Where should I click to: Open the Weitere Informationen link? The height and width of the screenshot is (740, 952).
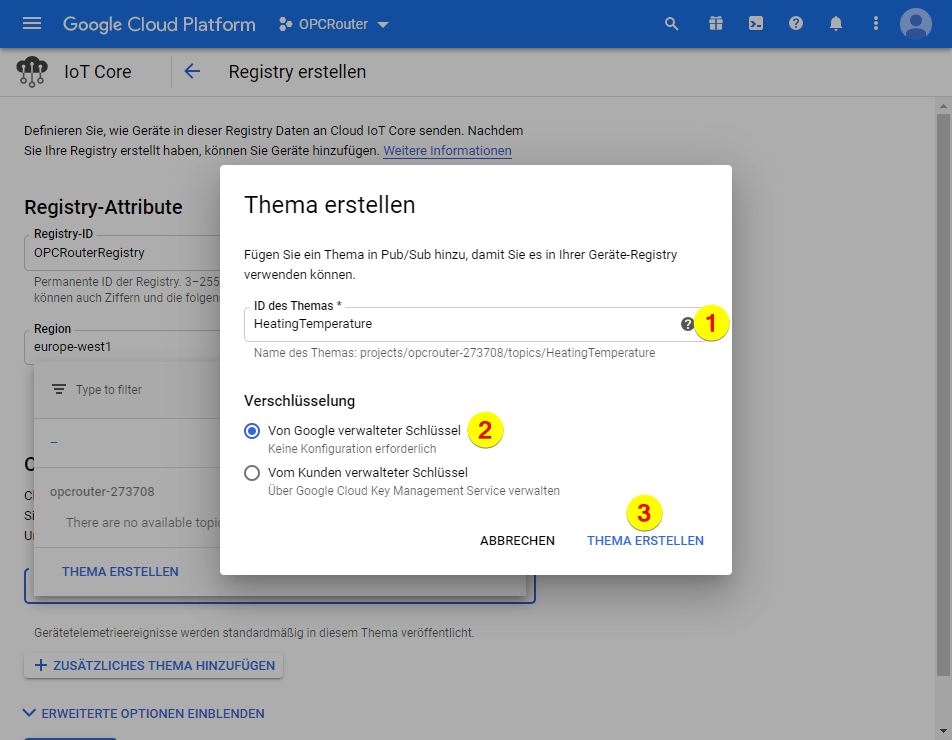point(447,151)
